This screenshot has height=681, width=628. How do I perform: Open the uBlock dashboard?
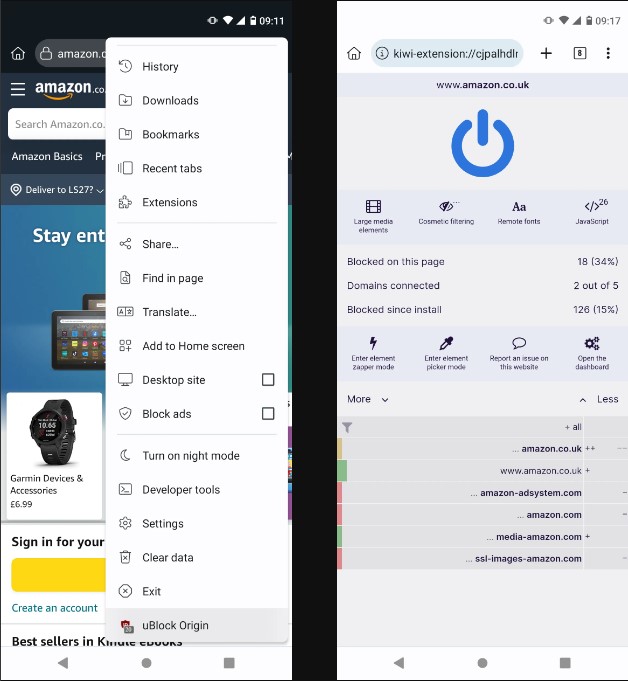tap(592, 344)
